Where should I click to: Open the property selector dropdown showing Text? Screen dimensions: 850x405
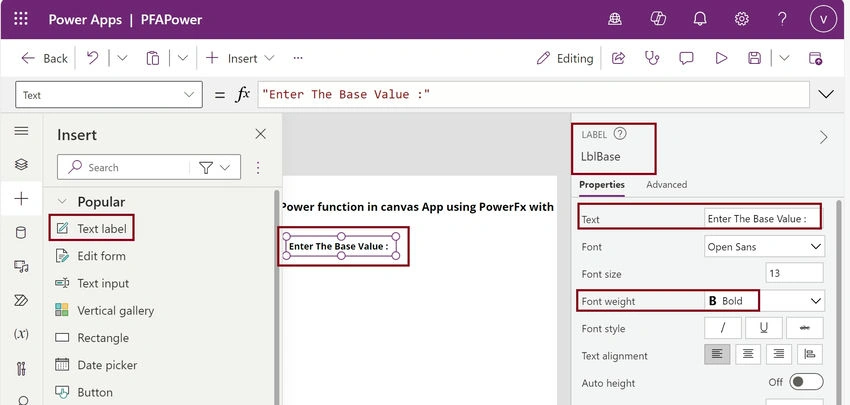pyautogui.click(x=109, y=95)
